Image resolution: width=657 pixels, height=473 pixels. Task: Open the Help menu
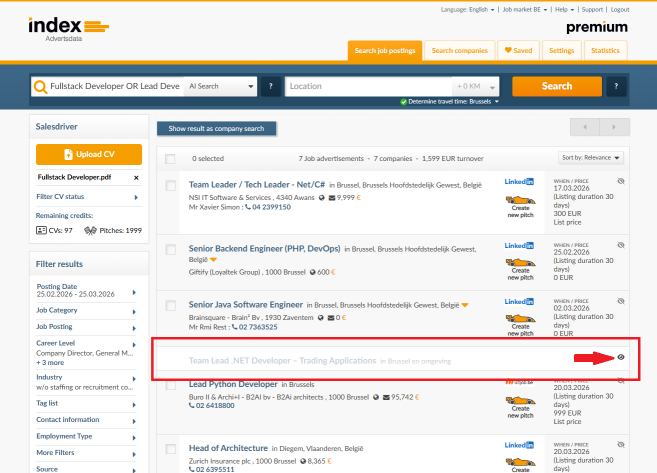pos(564,10)
